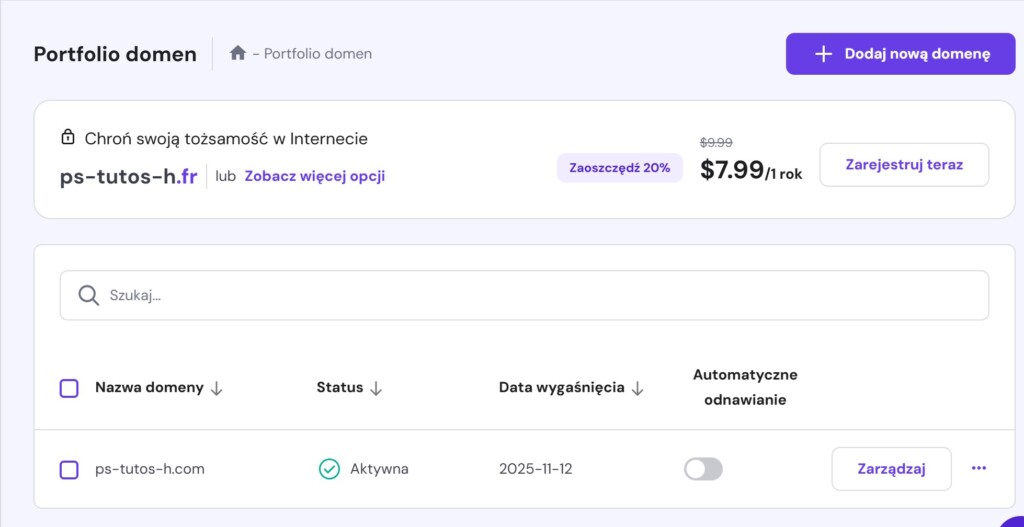Click the Zaoszczędź 20% badge
Image resolution: width=1024 pixels, height=527 pixels.
(620, 168)
